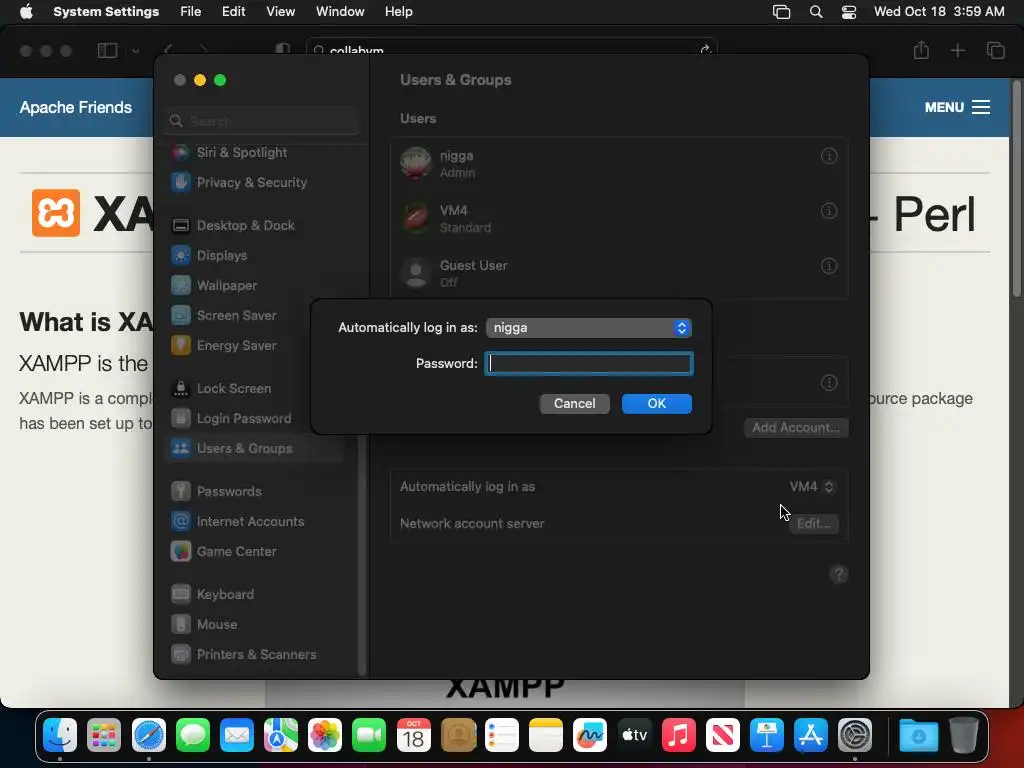Open System Settings gear in Dock
Viewport: 1024px width, 768px height.
coord(855,735)
